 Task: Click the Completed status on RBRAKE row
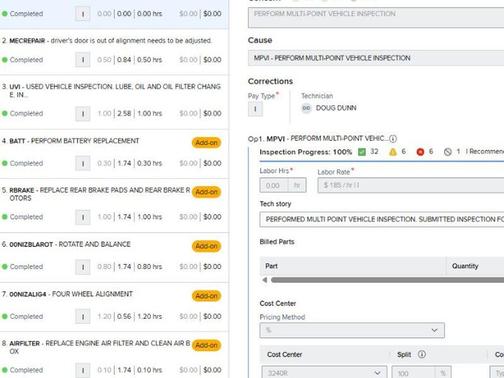[26, 217]
